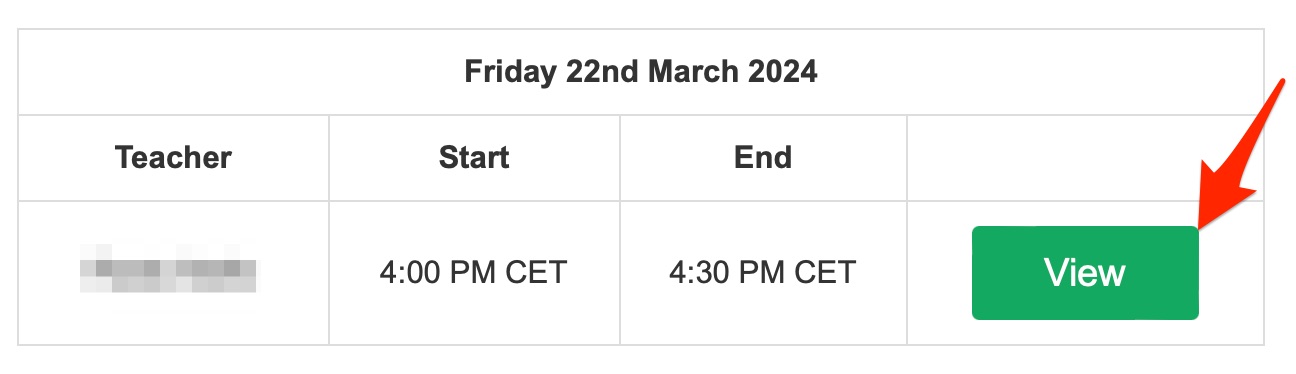Click the Start column header

pos(474,157)
